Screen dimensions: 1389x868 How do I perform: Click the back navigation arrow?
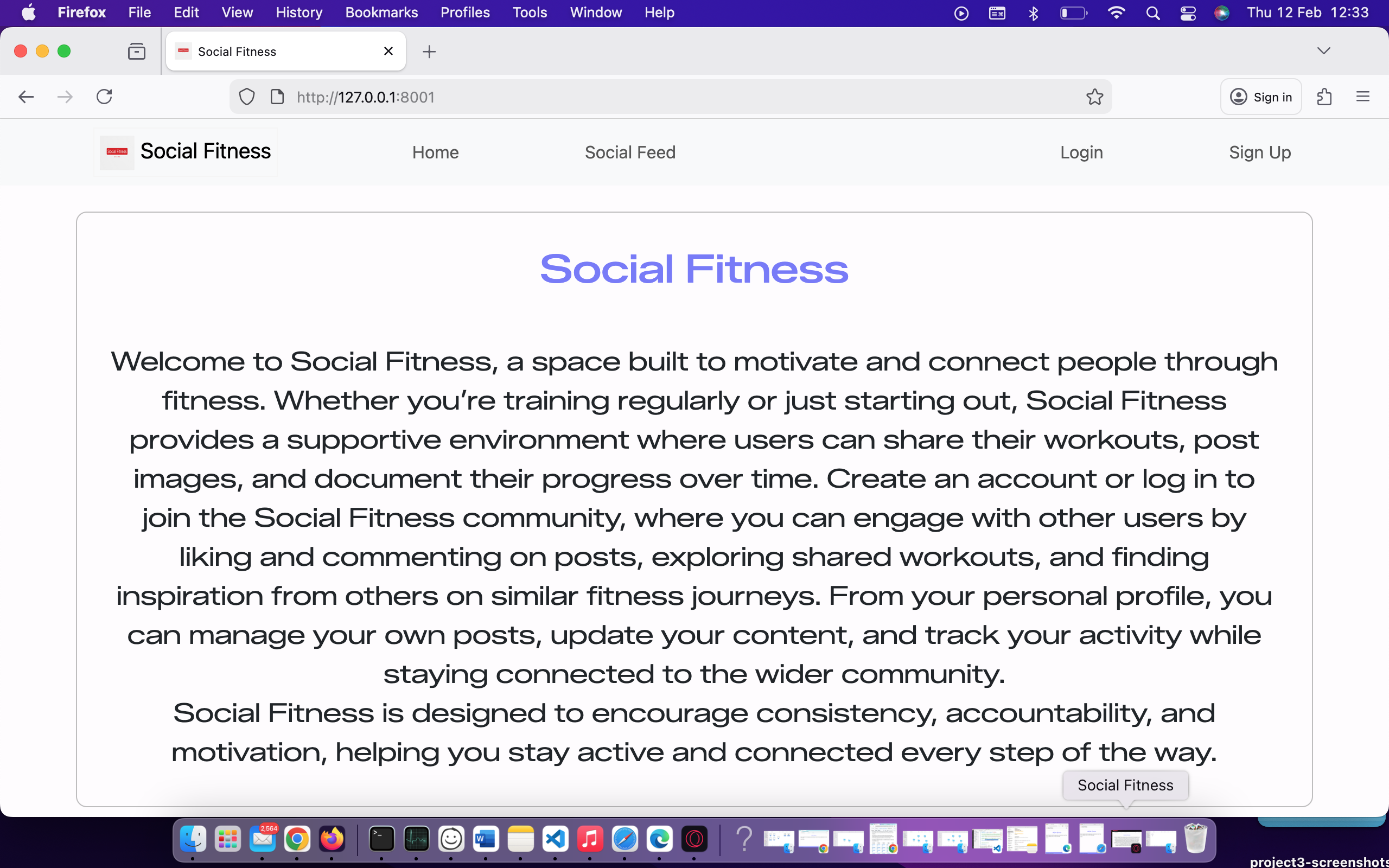26,97
